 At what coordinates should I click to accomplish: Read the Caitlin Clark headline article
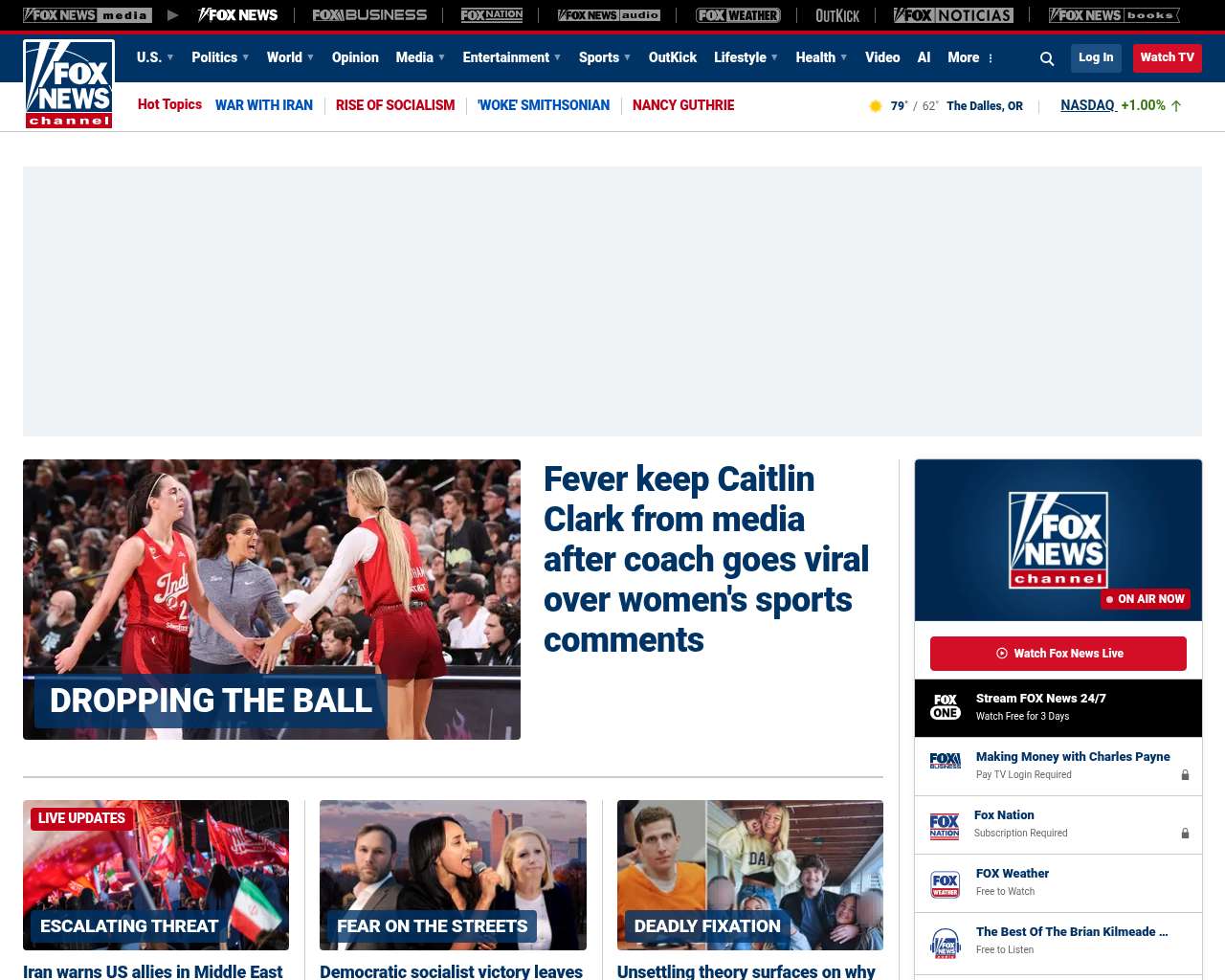pyautogui.click(x=706, y=559)
